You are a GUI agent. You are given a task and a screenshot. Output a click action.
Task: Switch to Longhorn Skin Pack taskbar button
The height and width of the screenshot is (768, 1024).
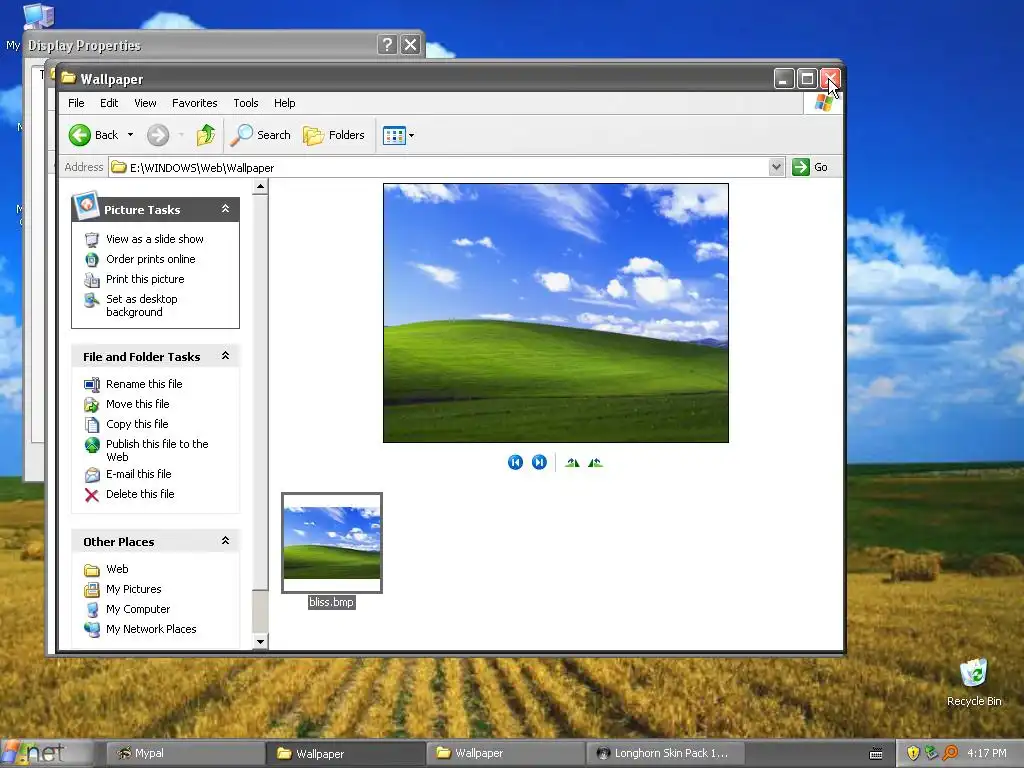pos(665,753)
